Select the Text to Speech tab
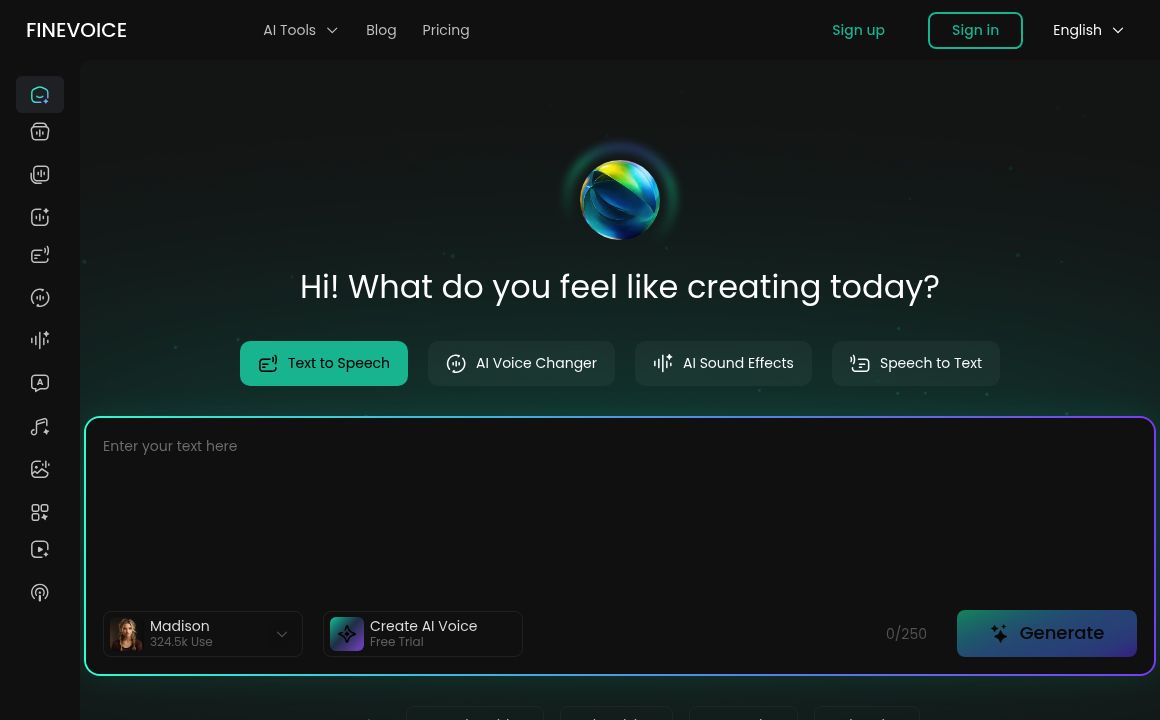 324,363
